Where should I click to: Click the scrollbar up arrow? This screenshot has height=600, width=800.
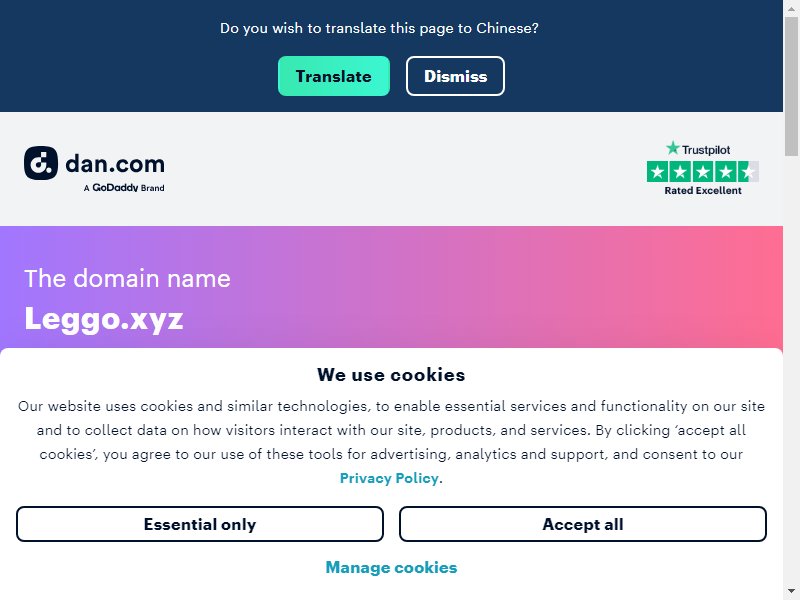tap(791, 9)
